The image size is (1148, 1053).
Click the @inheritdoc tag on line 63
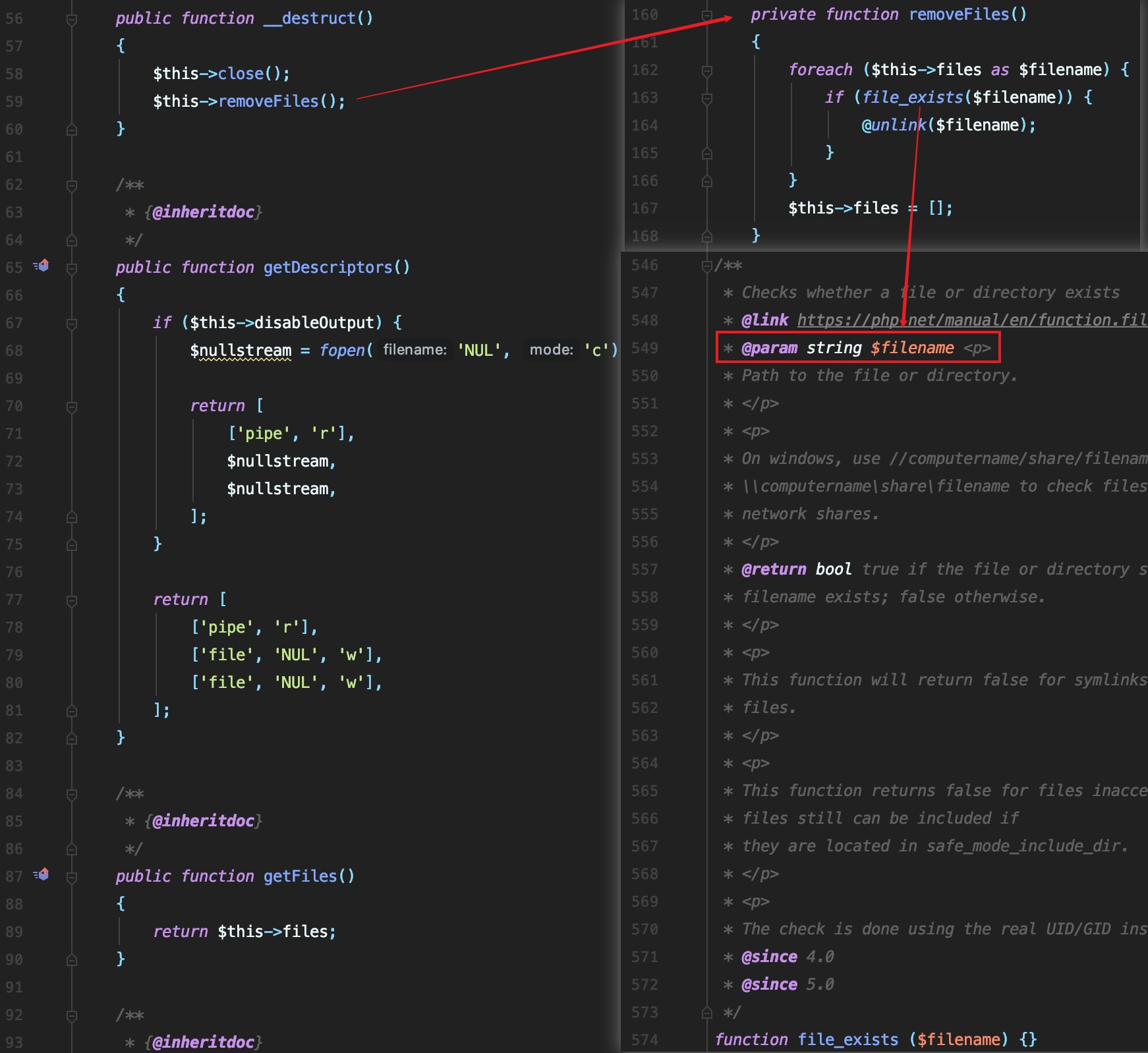coord(203,212)
